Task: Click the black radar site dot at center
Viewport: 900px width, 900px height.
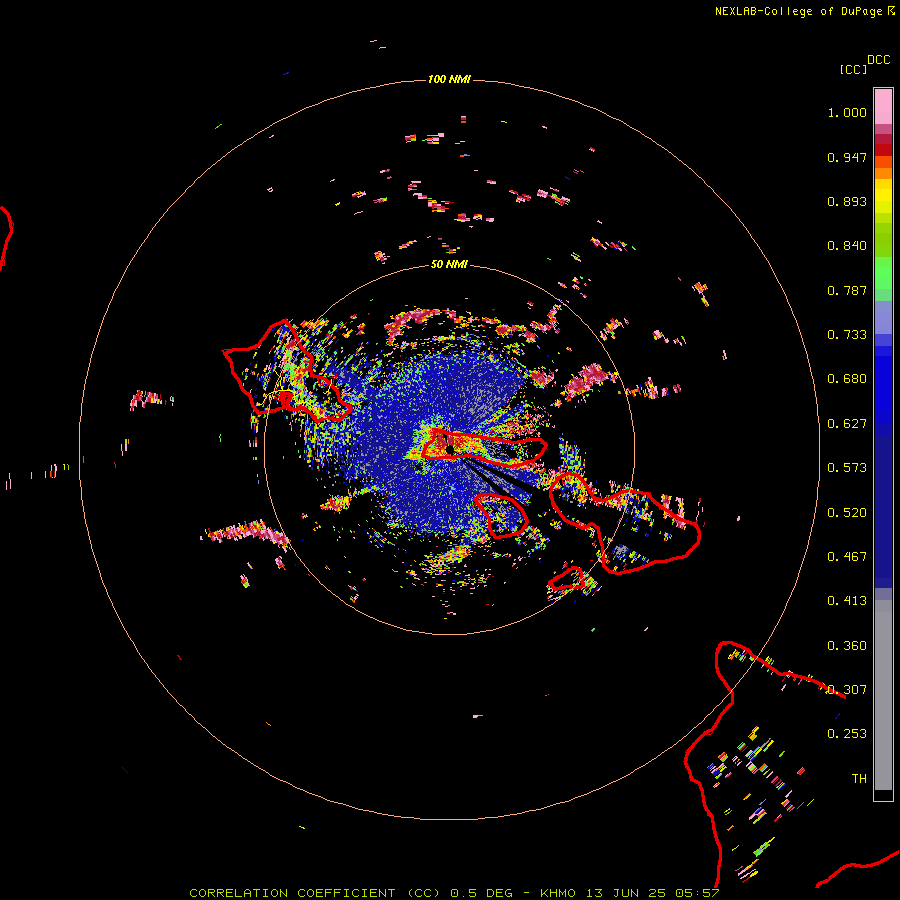Action: click(450, 450)
